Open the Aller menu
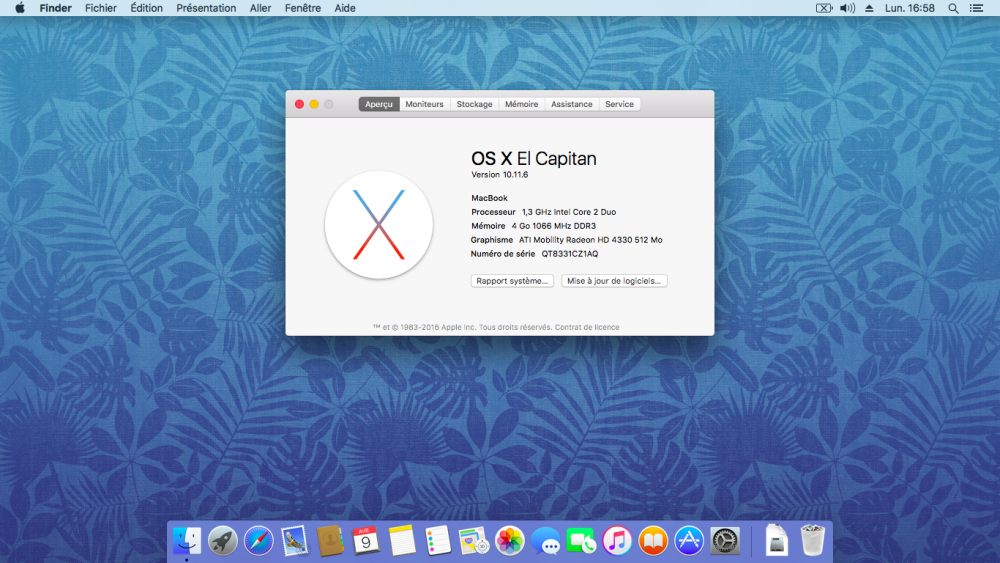The image size is (1000, 563). [260, 8]
